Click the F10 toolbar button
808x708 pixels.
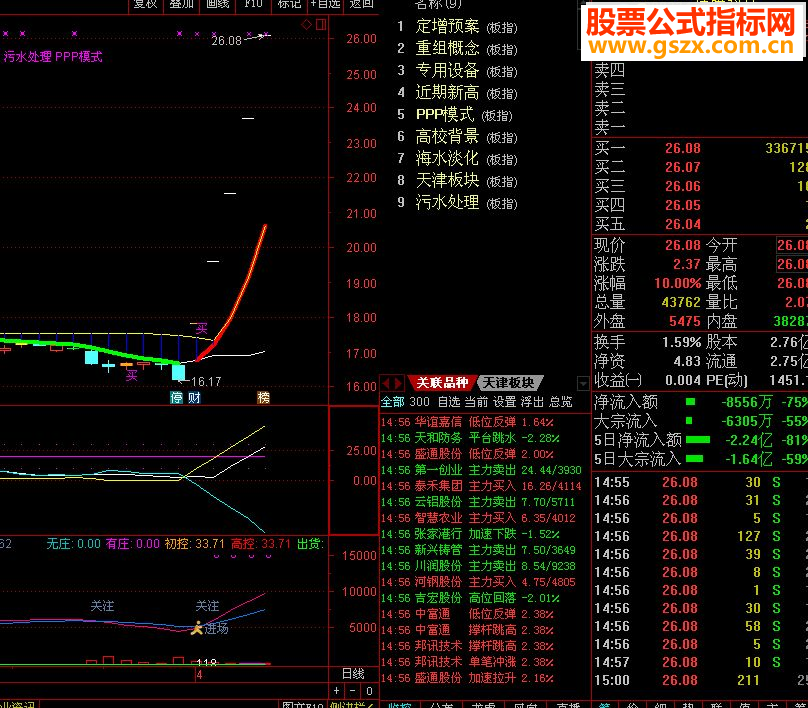click(254, 4)
